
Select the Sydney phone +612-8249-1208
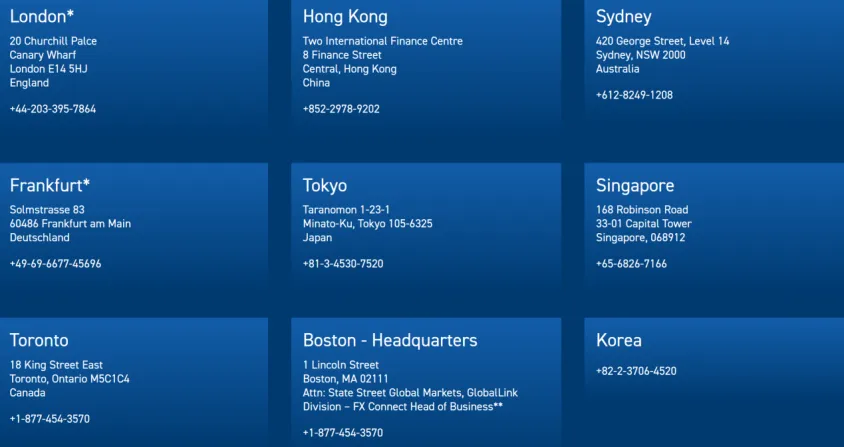[634, 95]
